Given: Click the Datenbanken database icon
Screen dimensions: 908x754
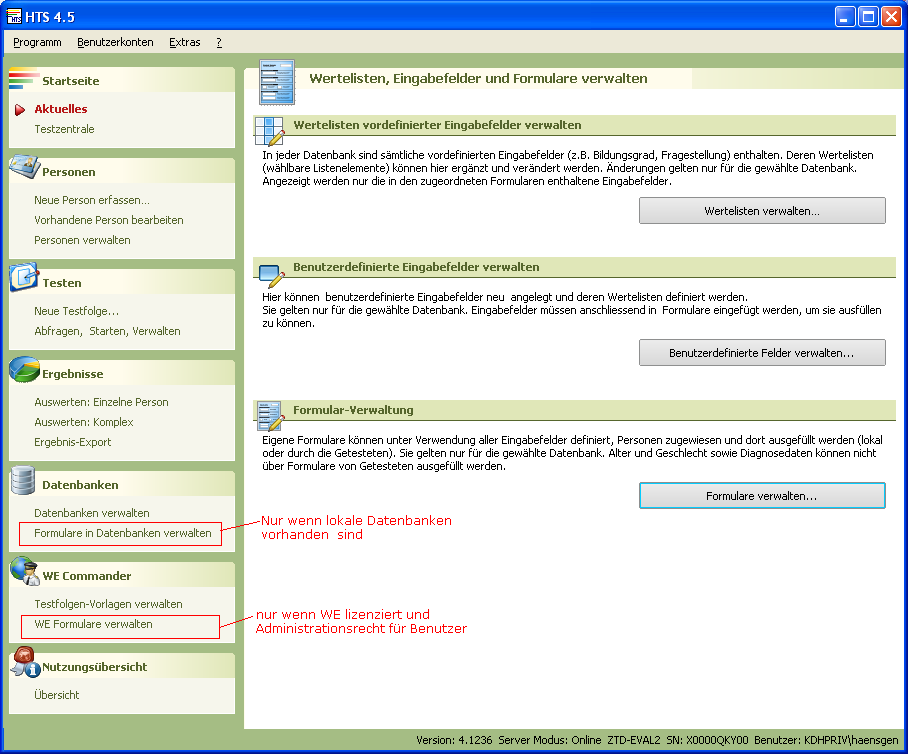Looking at the screenshot, I should [x=24, y=482].
